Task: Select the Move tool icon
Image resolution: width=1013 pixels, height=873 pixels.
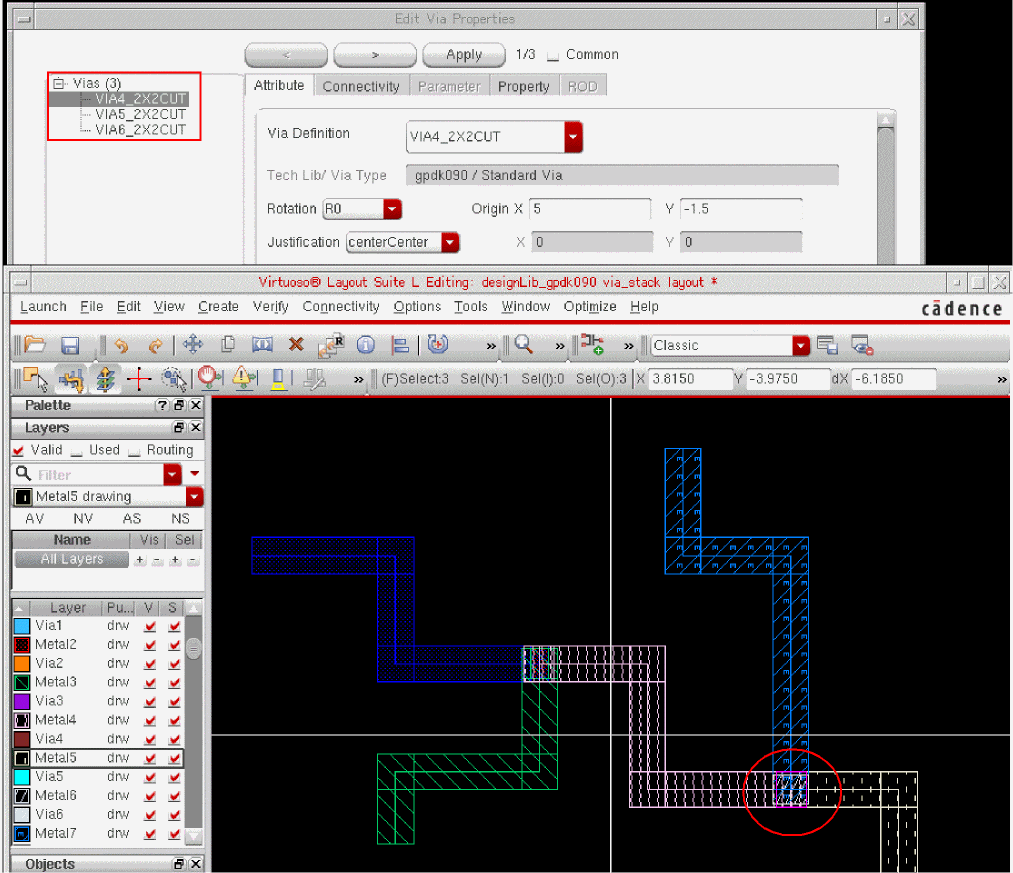Action: 193,345
